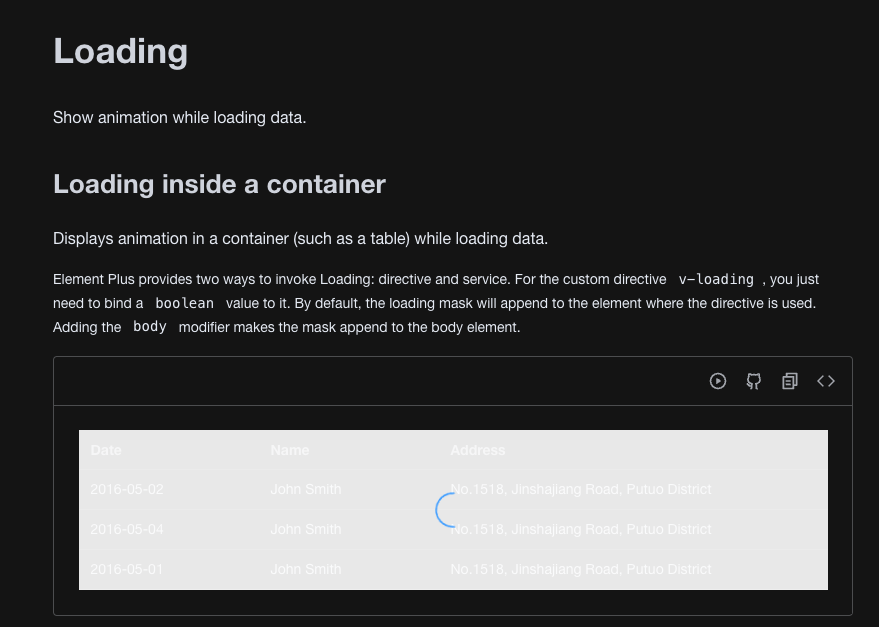
Task: Click the "body" inline code
Action: tap(150, 327)
